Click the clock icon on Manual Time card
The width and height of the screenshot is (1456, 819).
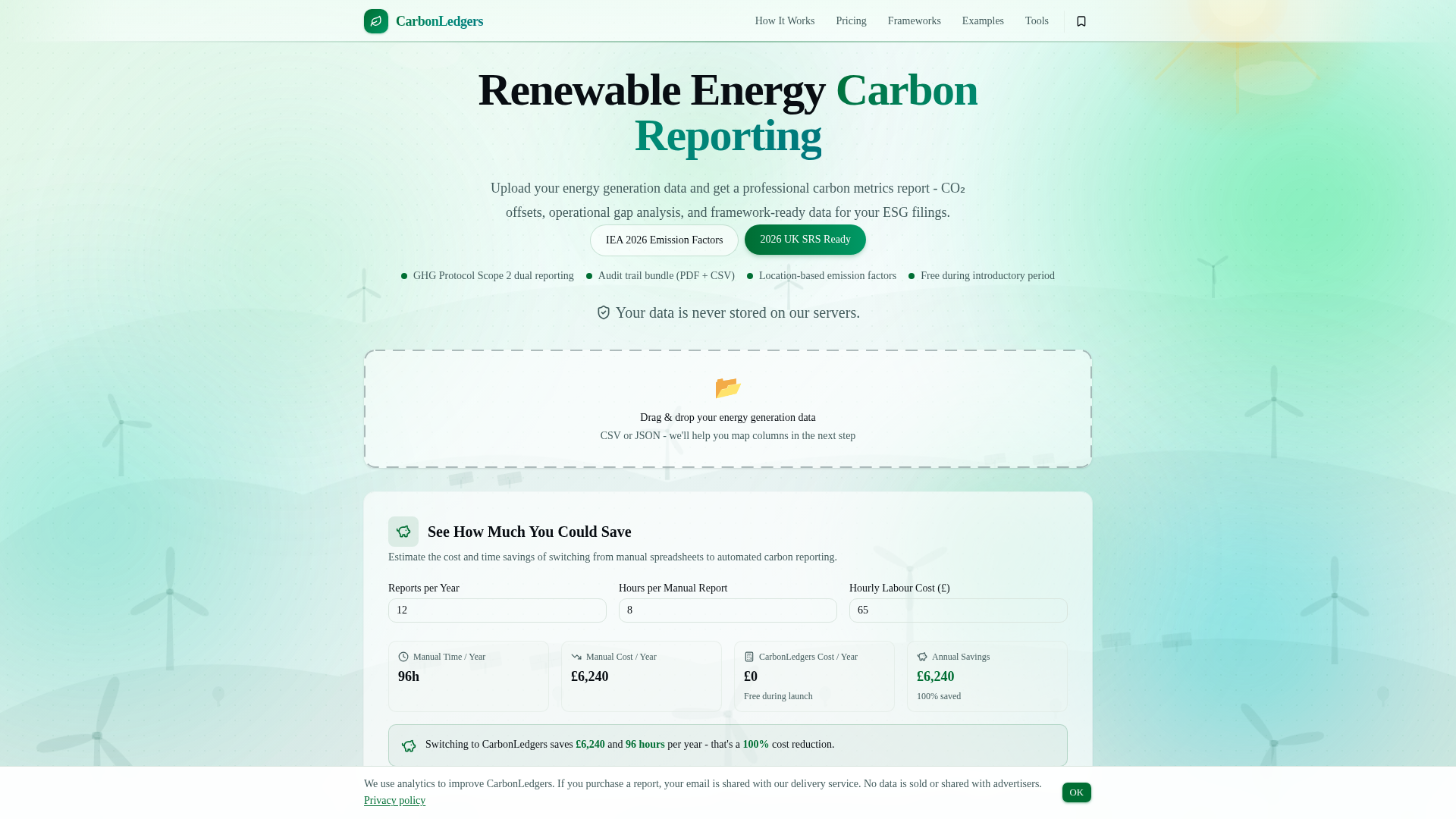[x=403, y=657]
